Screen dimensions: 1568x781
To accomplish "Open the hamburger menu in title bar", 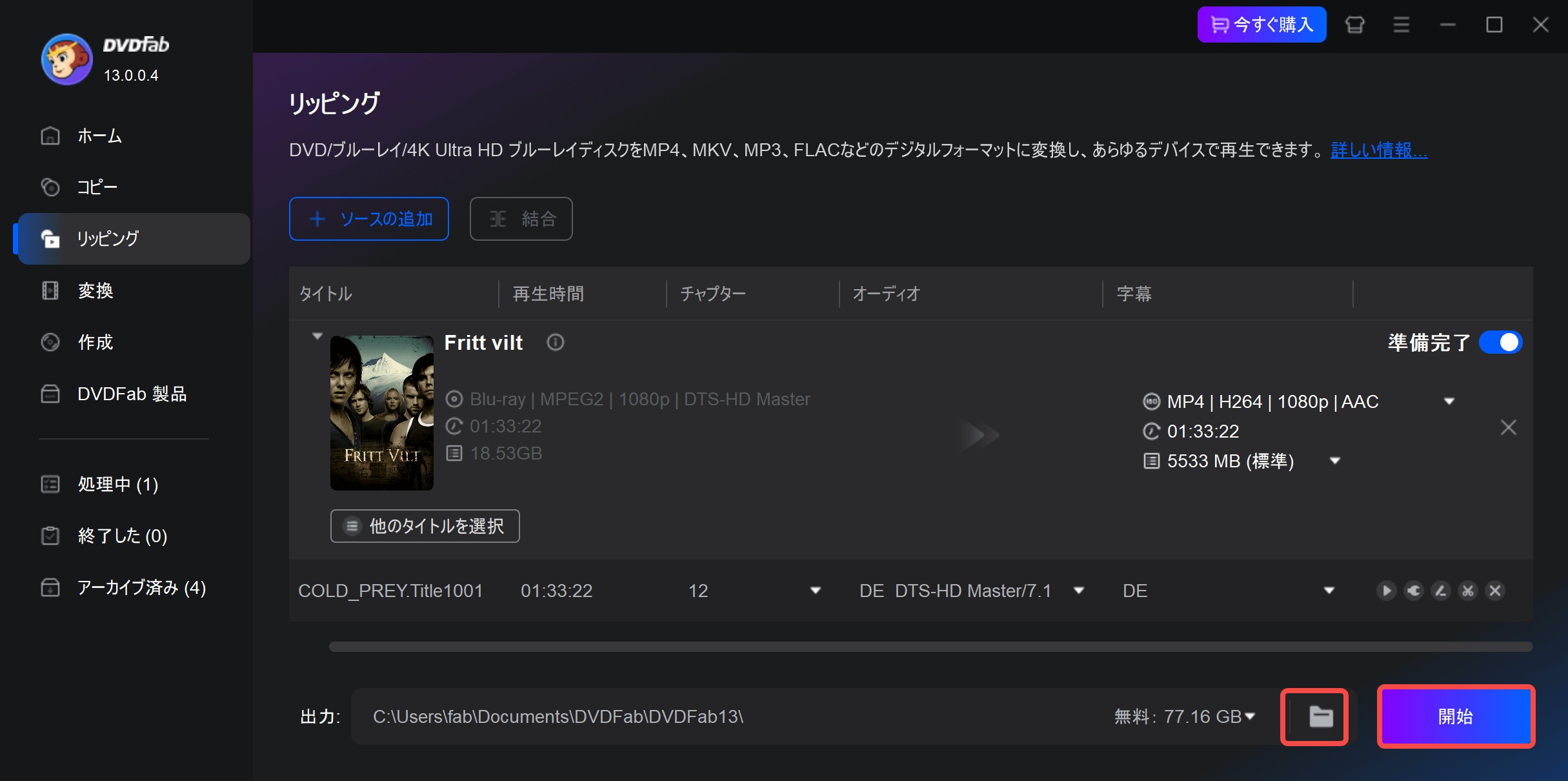I will tap(1402, 25).
